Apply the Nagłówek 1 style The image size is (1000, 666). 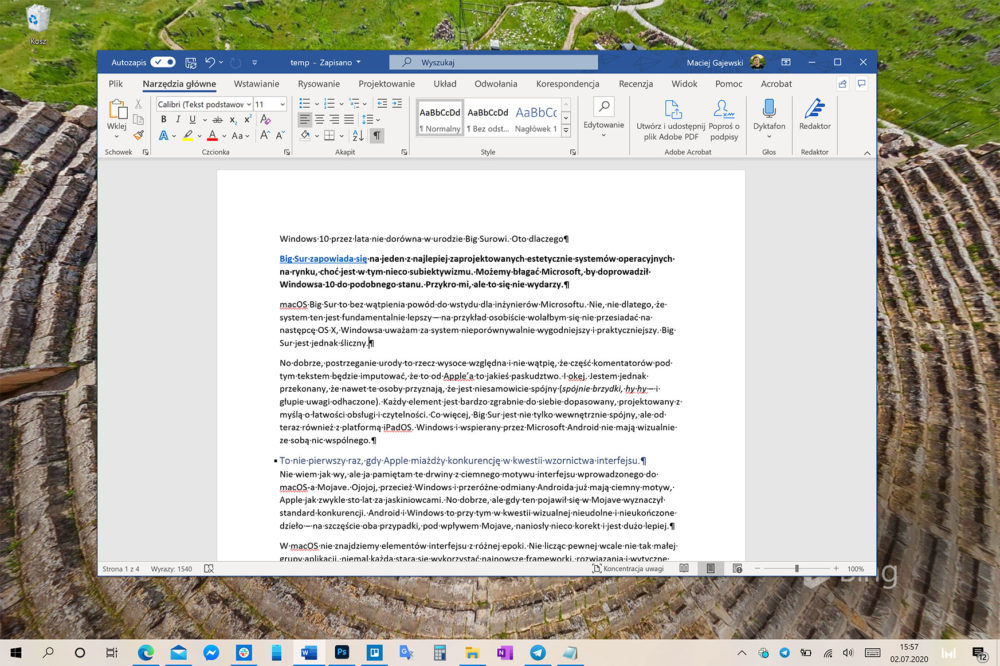pyautogui.click(x=536, y=118)
